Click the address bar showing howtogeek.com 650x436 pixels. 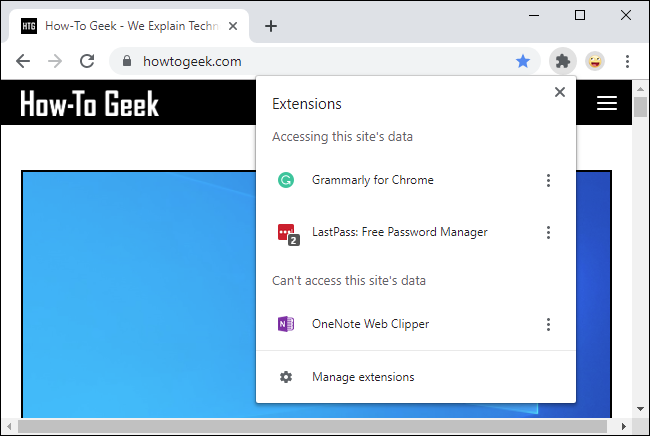320,61
